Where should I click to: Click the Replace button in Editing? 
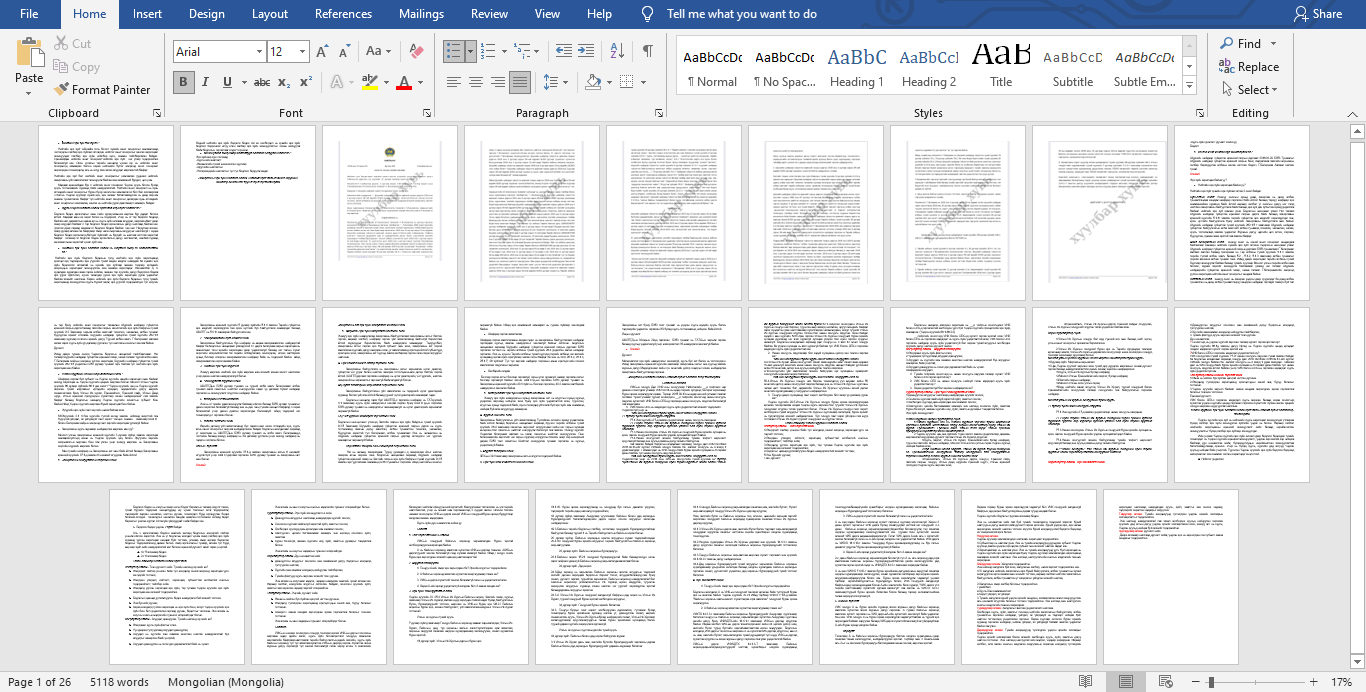1248,67
